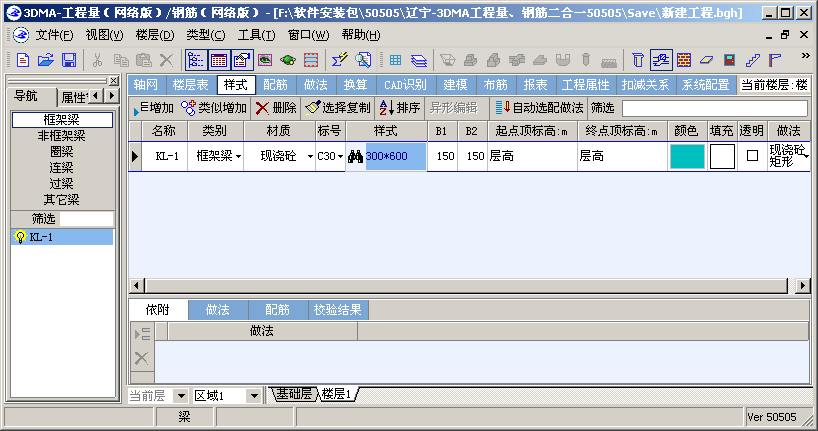Image resolution: width=818 pixels, height=431 pixels.
Task: Click the add-row icon in the attachment panel
Action: click(142, 333)
